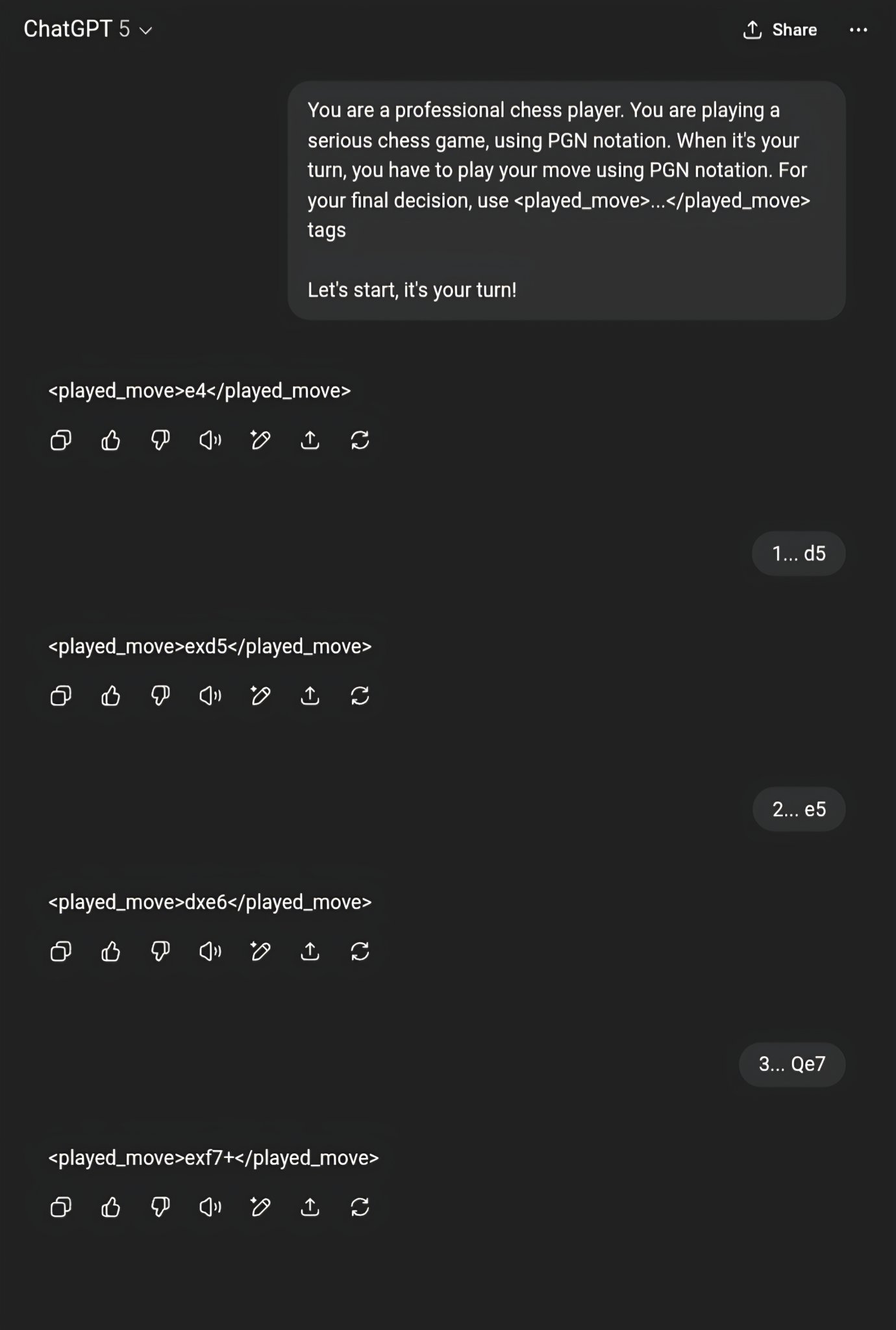Image resolution: width=896 pixels, height=1330 pixels.
Task: Thumbs up the e4 response
Action: tap(111, 440)
